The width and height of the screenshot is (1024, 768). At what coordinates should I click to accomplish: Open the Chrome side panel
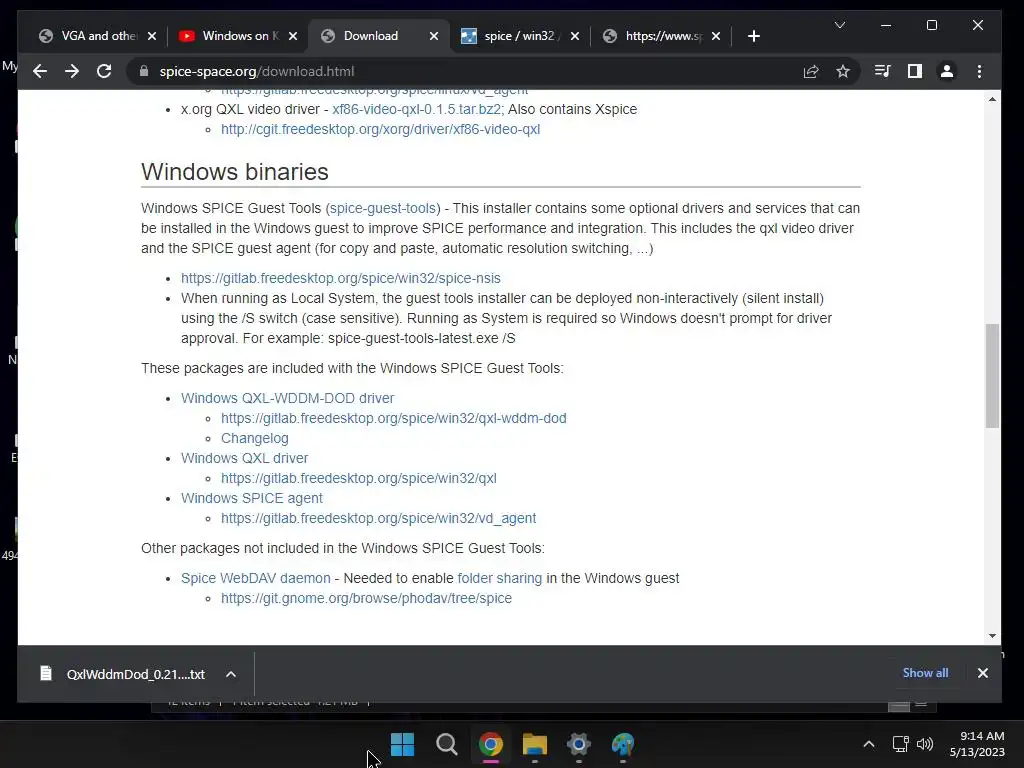[915, 71]
